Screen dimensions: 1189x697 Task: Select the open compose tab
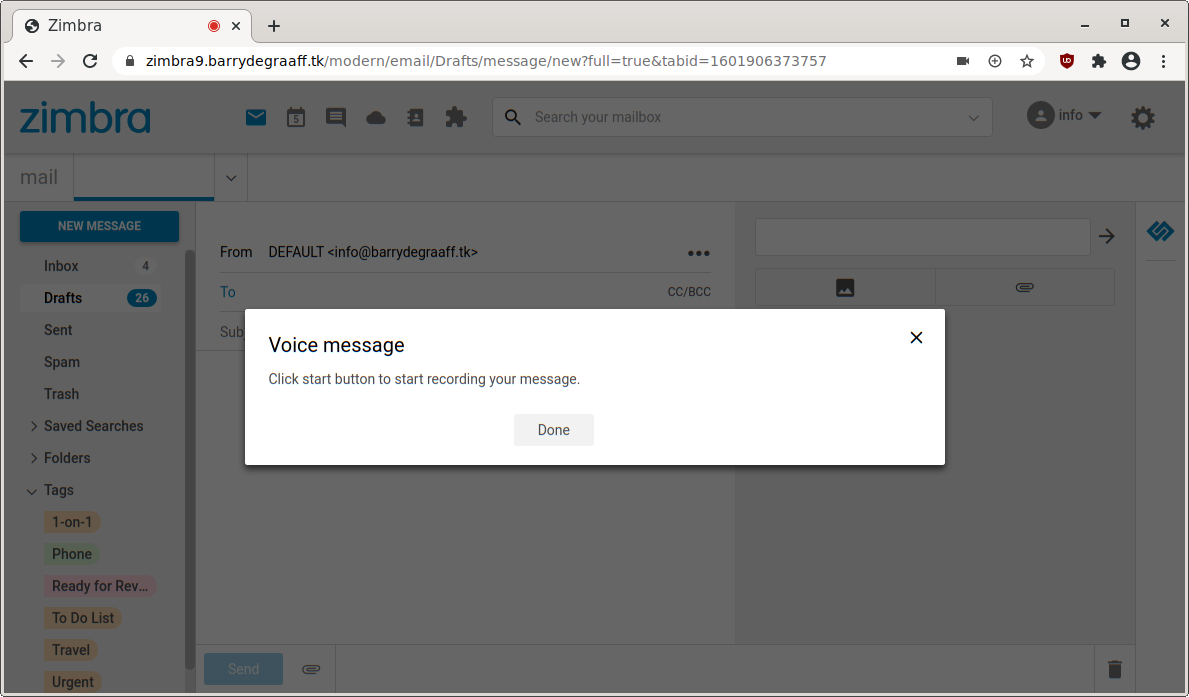point(144,177)
